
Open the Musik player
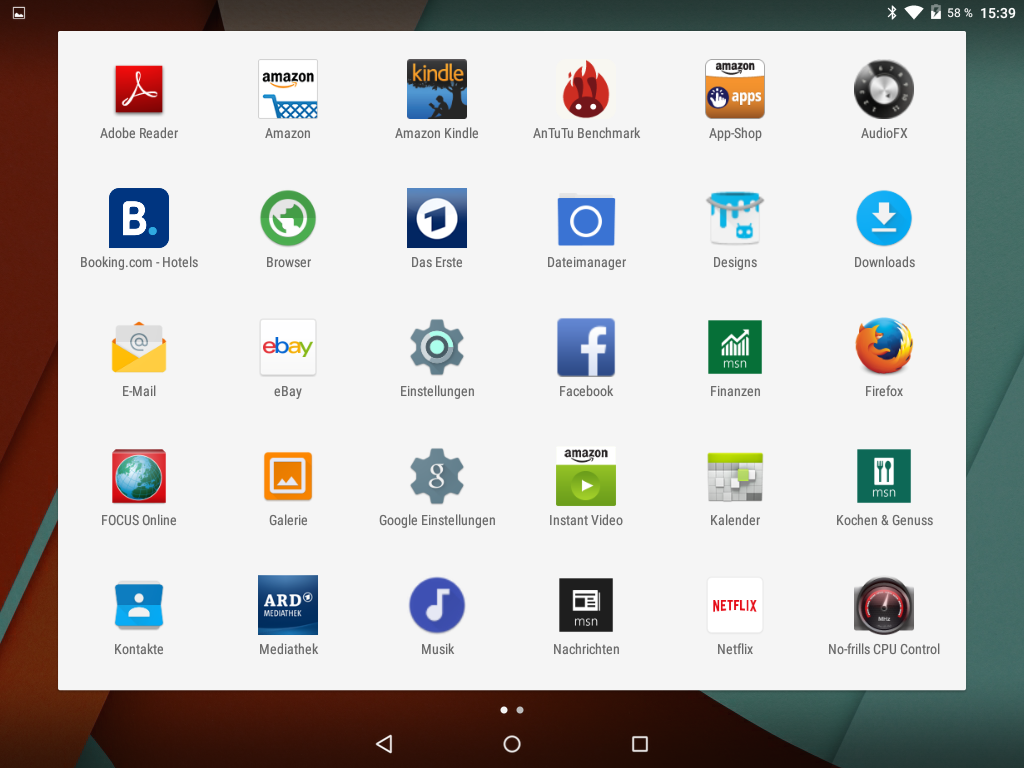437,605
